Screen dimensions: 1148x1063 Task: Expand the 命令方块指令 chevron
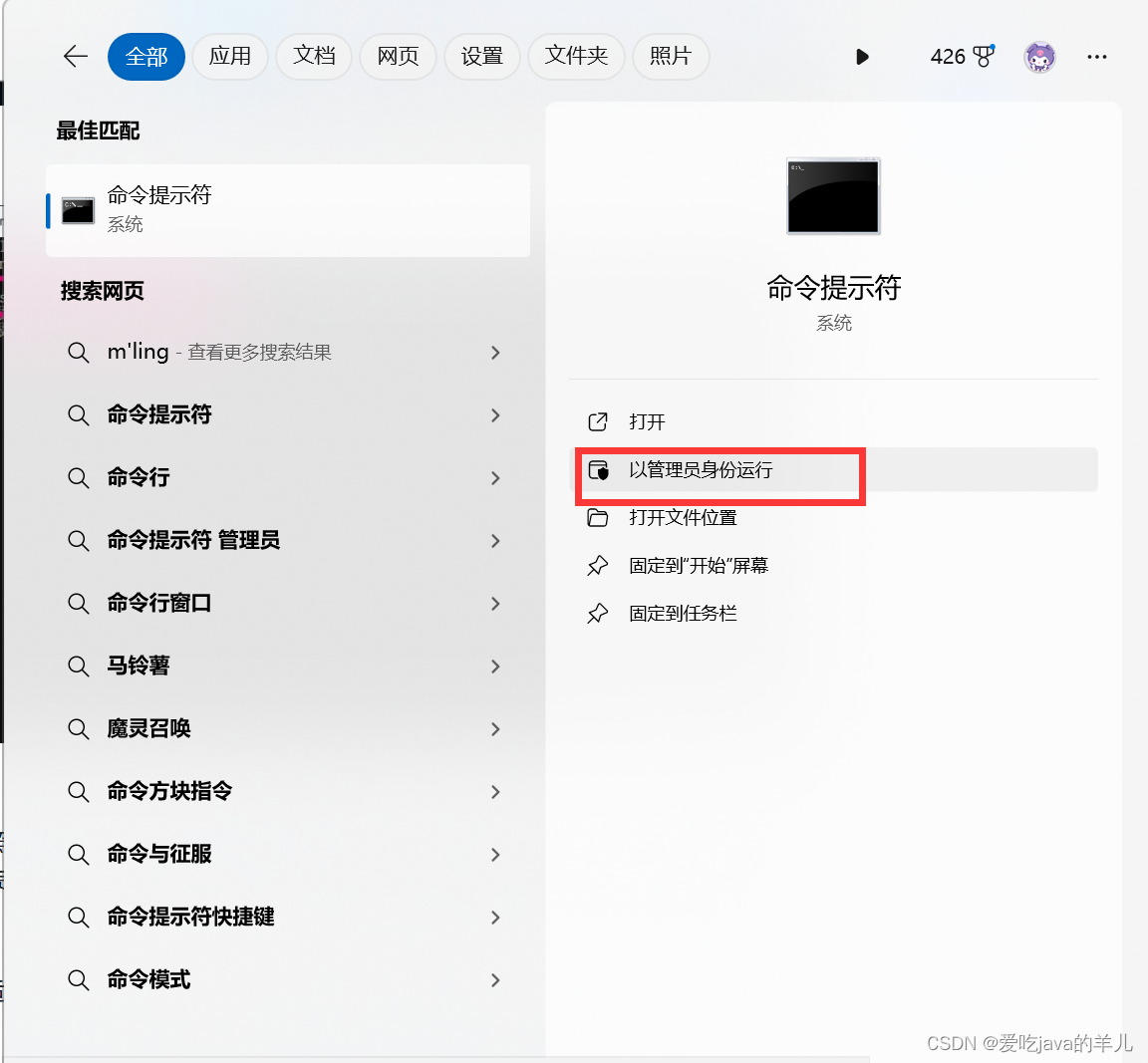(x=495, y=791)
